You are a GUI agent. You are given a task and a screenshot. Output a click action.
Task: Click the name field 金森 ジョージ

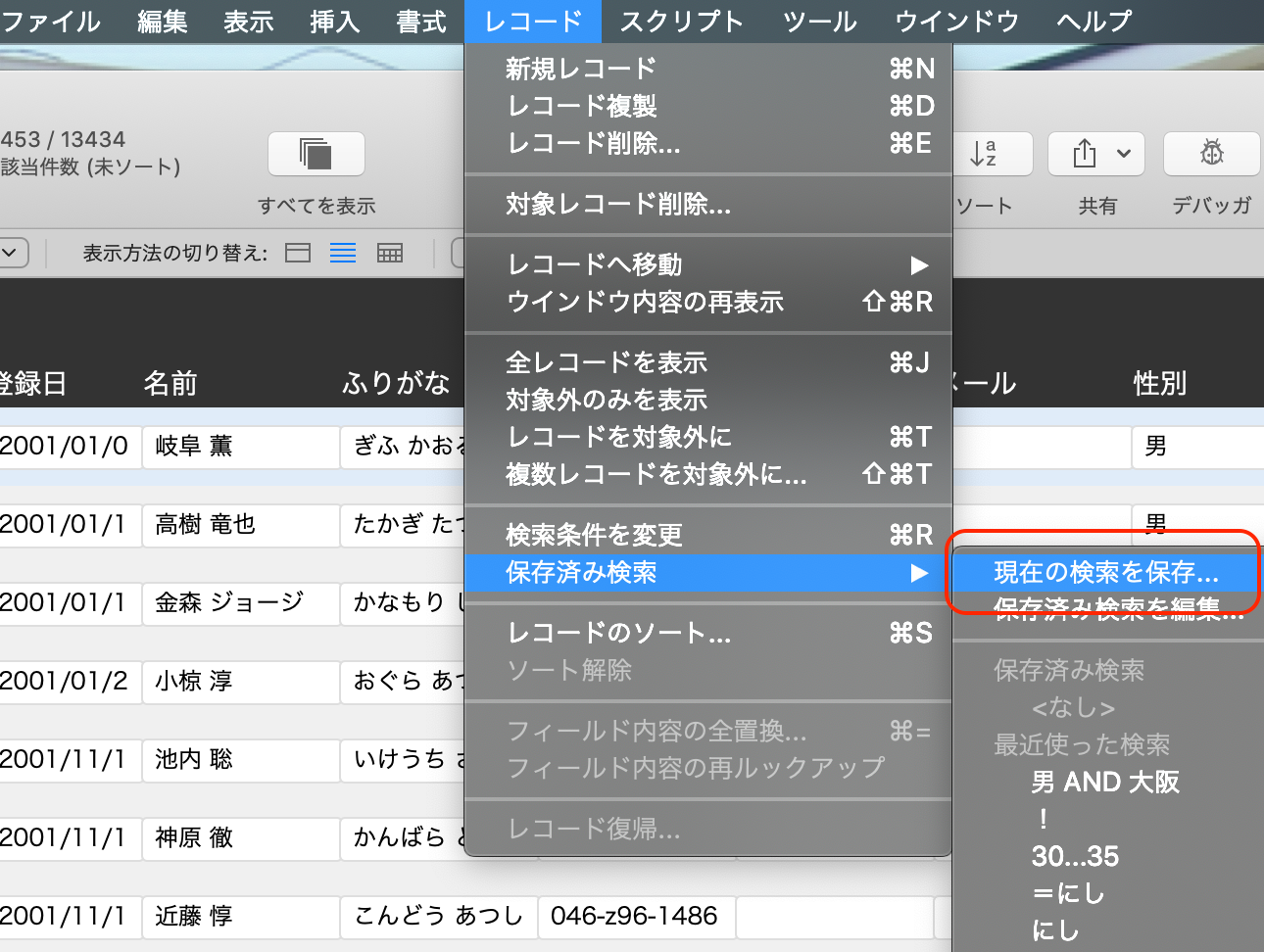[241, 603]
